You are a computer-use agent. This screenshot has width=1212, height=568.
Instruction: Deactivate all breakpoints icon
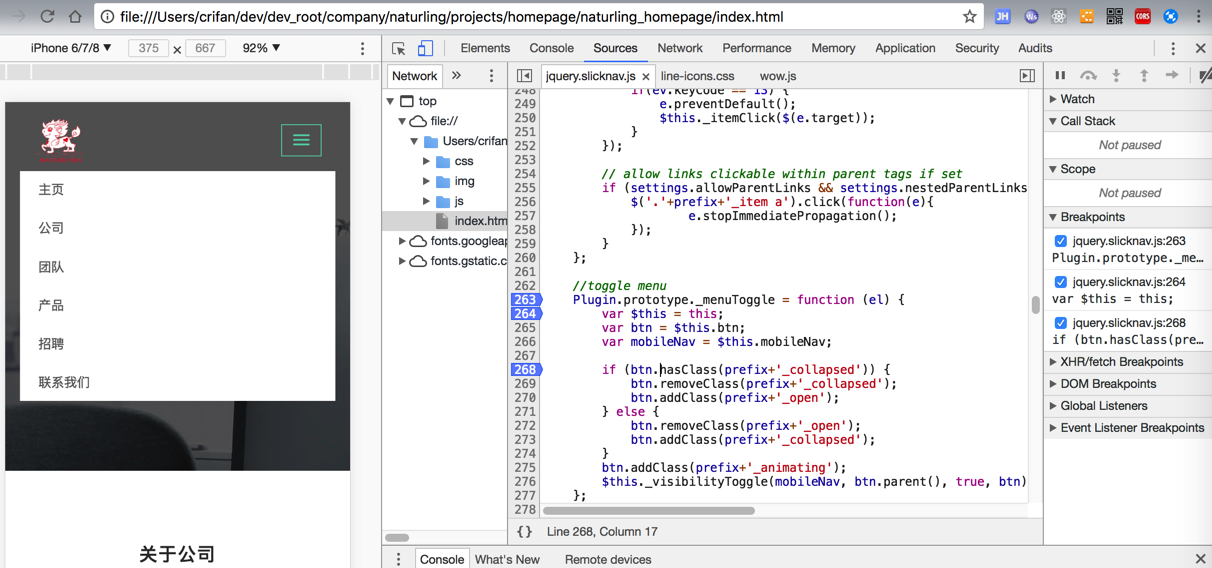1204,76
